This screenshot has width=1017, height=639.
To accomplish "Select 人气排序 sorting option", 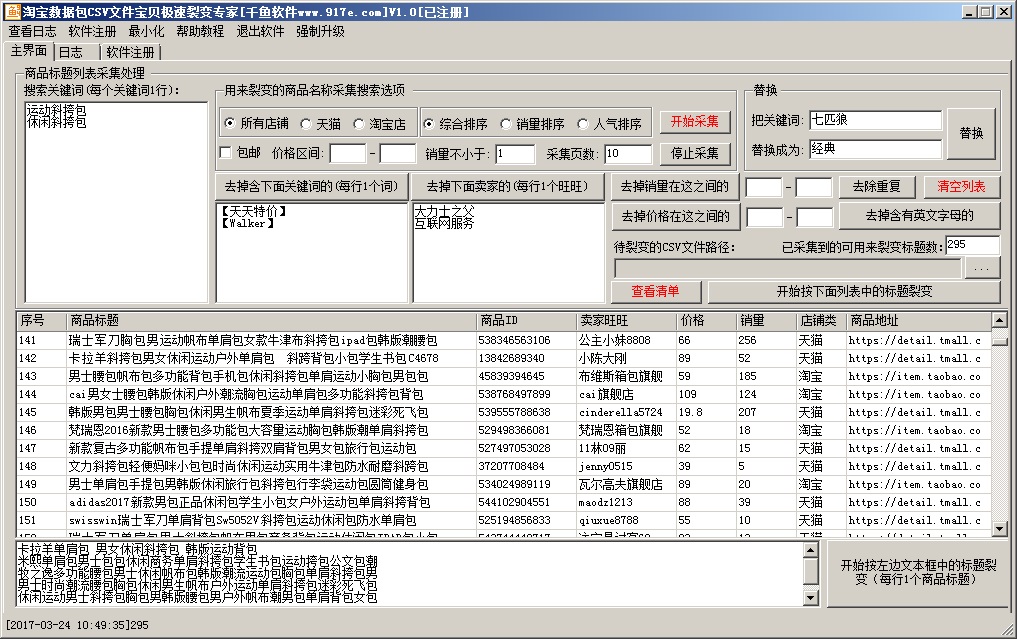I will click(x=583, y=124).
